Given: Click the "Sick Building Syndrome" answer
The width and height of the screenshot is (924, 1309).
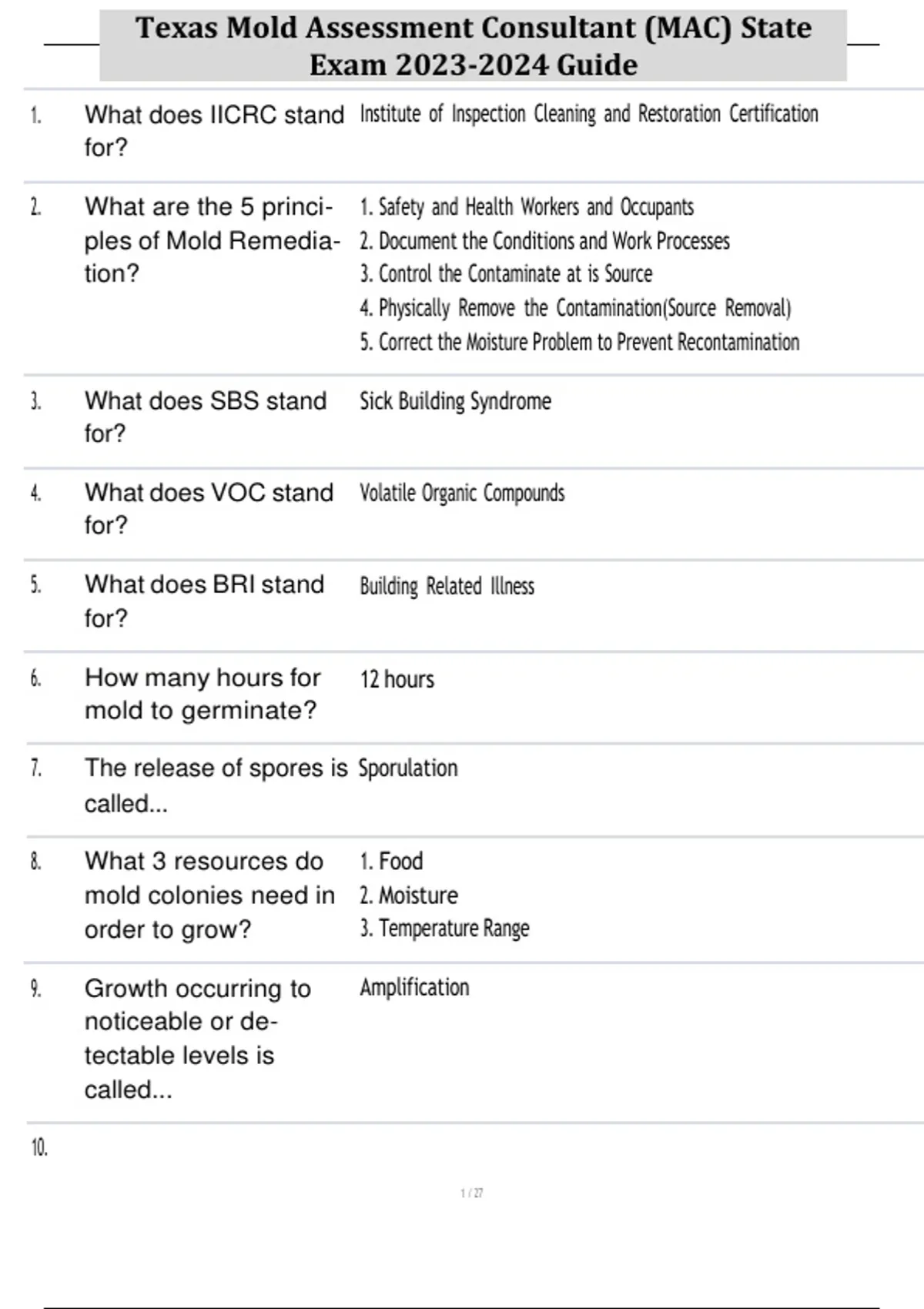Looking at the screenshot, I should coord(455,401).
